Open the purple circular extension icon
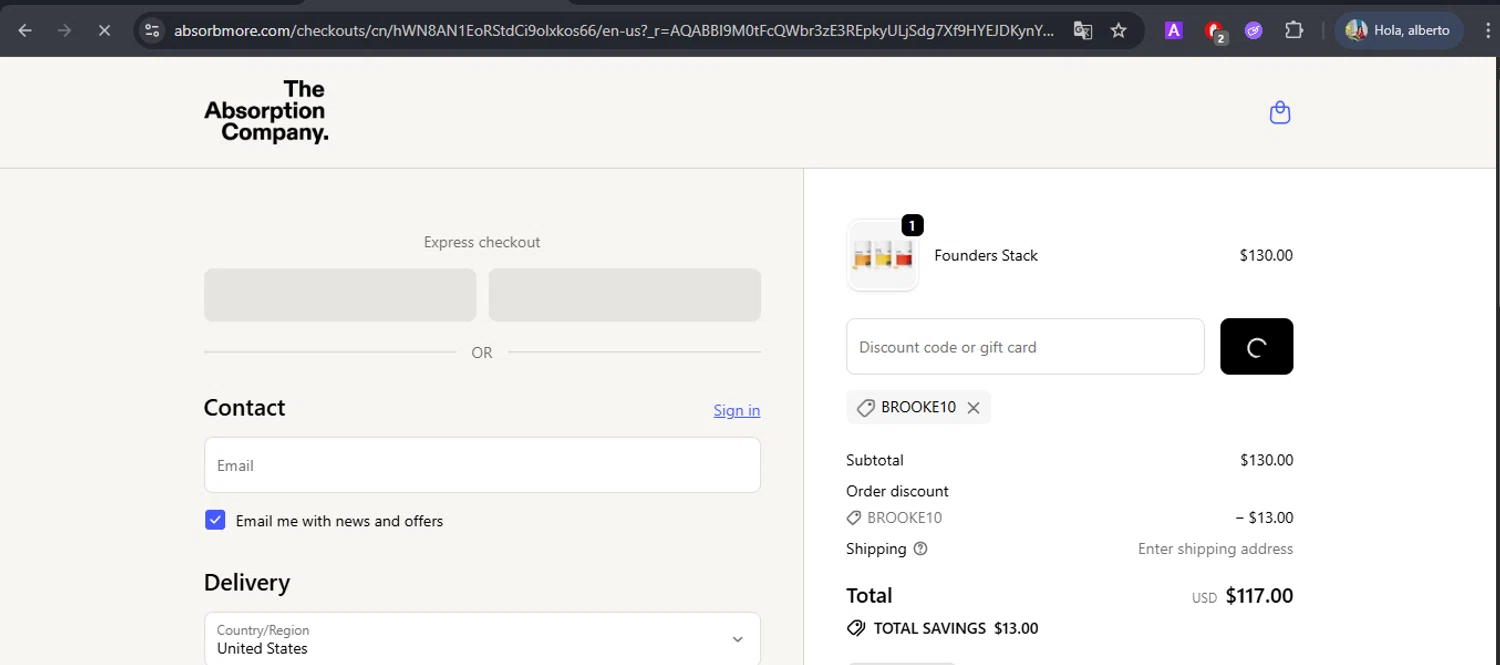The width and height of the screenshot is (1500, 665). 1253,30
